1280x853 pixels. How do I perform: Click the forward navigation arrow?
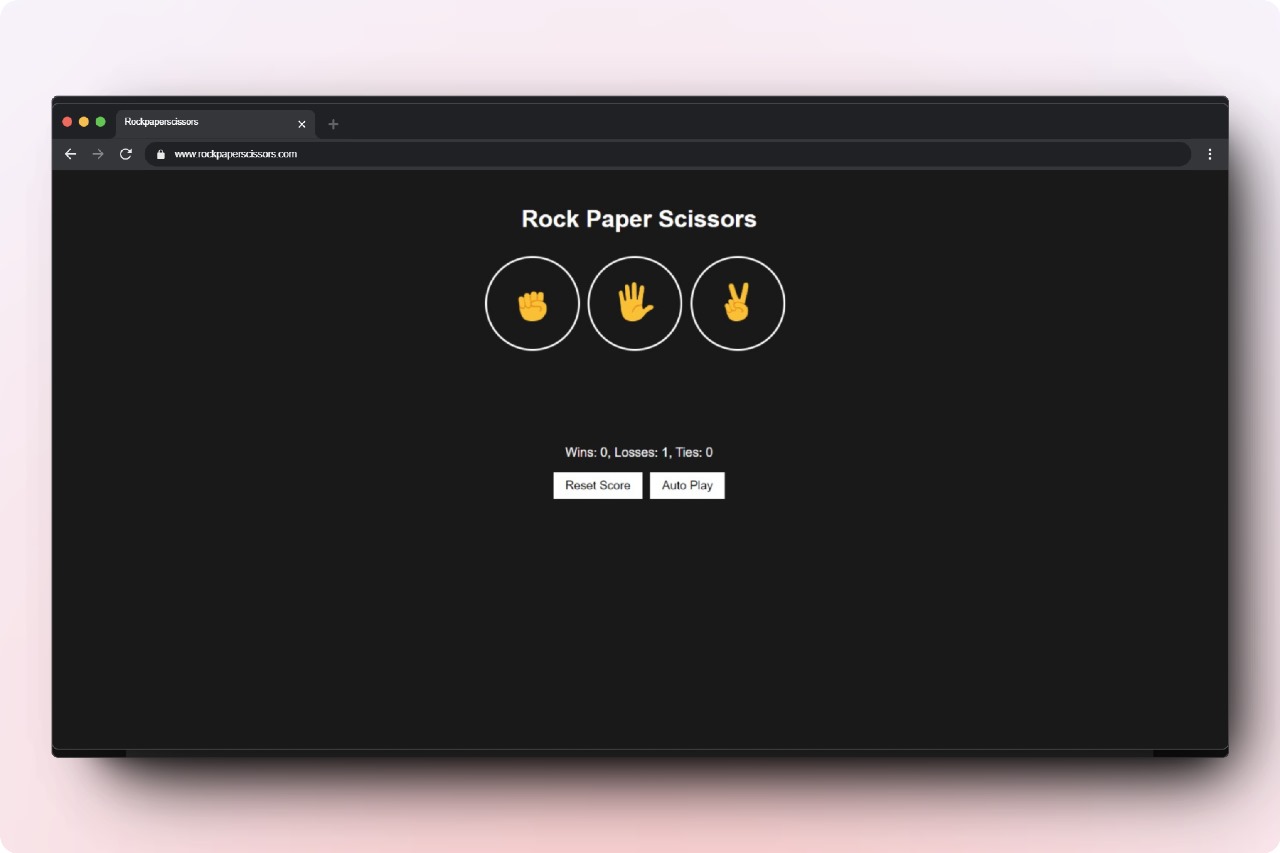pyautogui.click(x=98, y=154)
